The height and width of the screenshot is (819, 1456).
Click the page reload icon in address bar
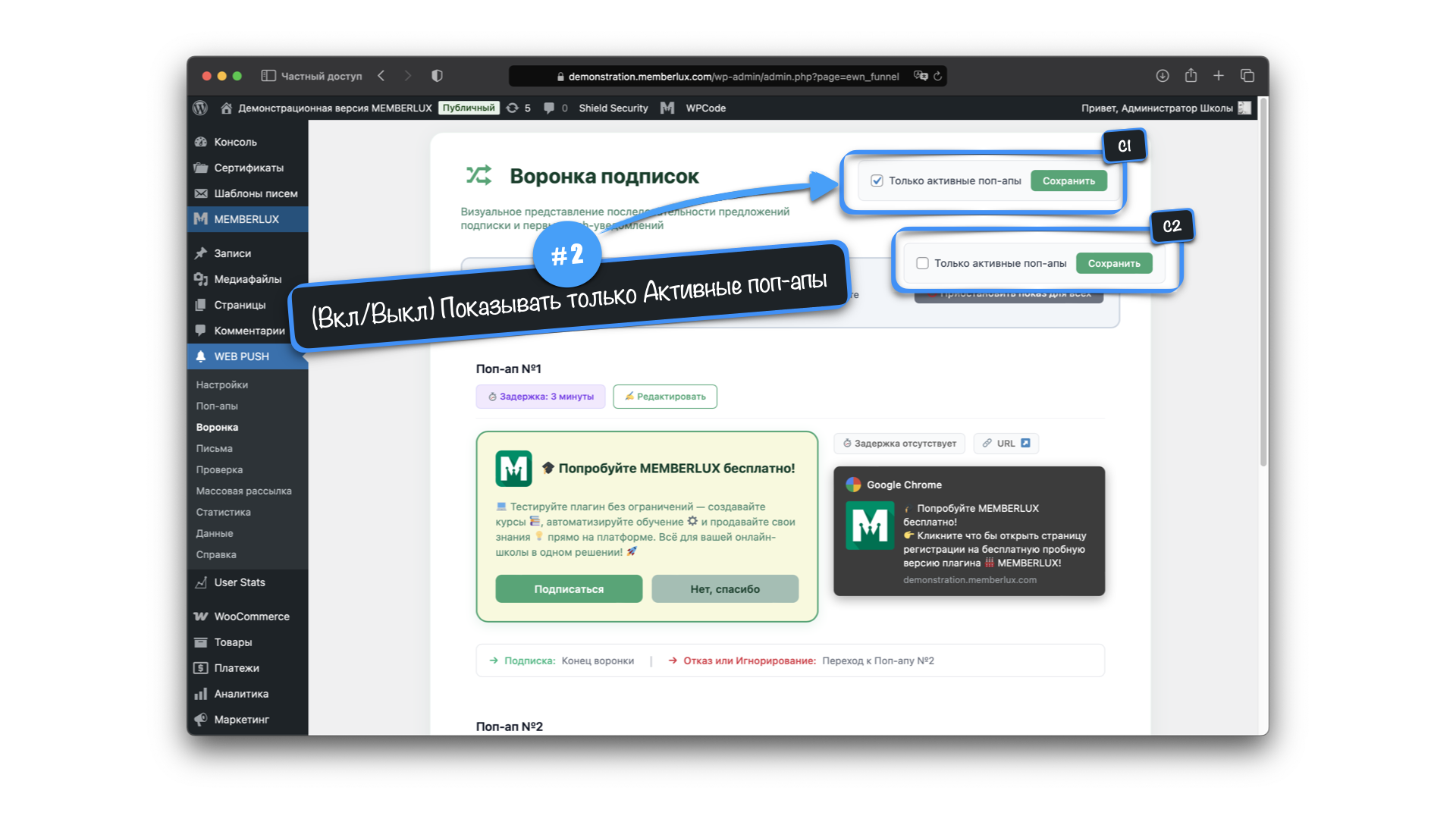coord(938,76)
